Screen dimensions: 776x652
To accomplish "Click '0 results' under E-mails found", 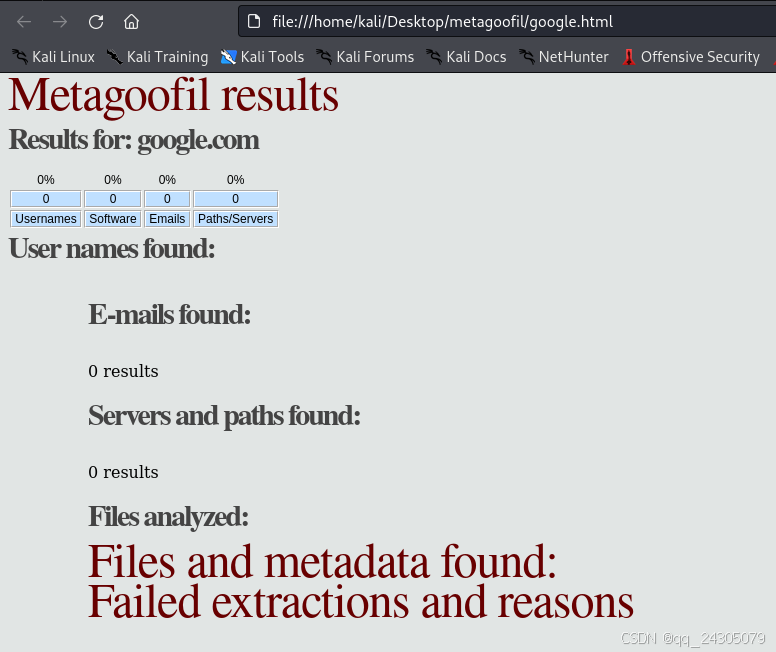I will [123, 371].
